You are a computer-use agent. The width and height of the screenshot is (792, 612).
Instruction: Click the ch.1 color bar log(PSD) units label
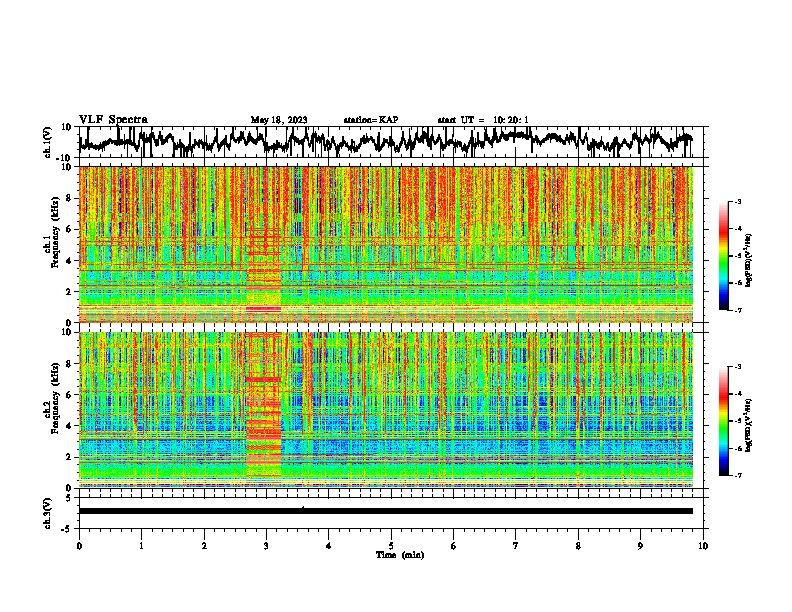pyautogui.click(x=749, y=260)
